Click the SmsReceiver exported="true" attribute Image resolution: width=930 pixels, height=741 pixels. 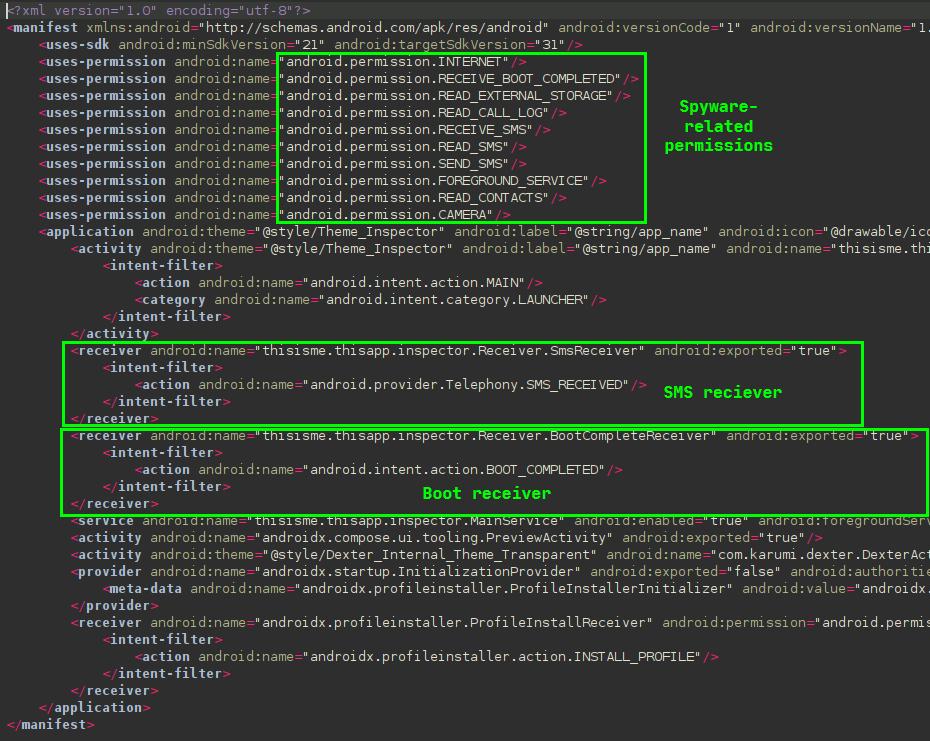pyautogui.click(x=745, y=351)
